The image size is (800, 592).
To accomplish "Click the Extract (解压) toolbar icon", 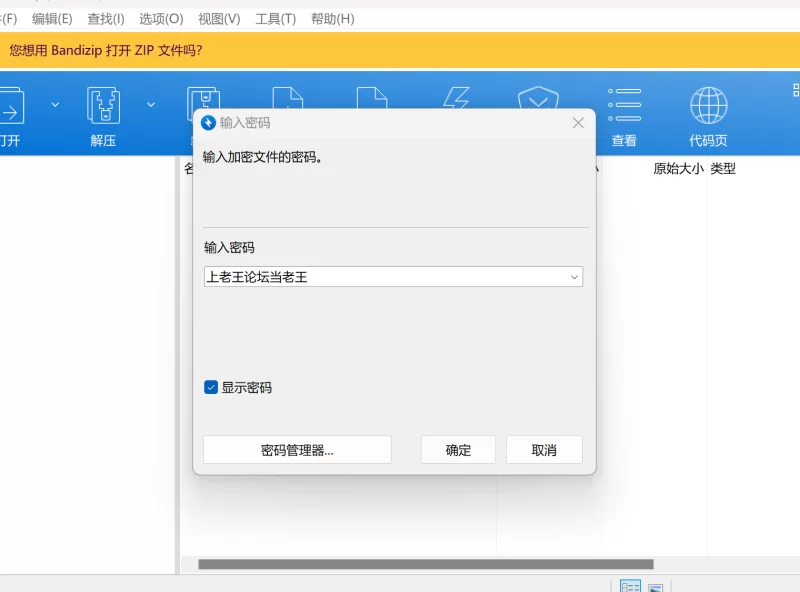I will tap(104, 106).
